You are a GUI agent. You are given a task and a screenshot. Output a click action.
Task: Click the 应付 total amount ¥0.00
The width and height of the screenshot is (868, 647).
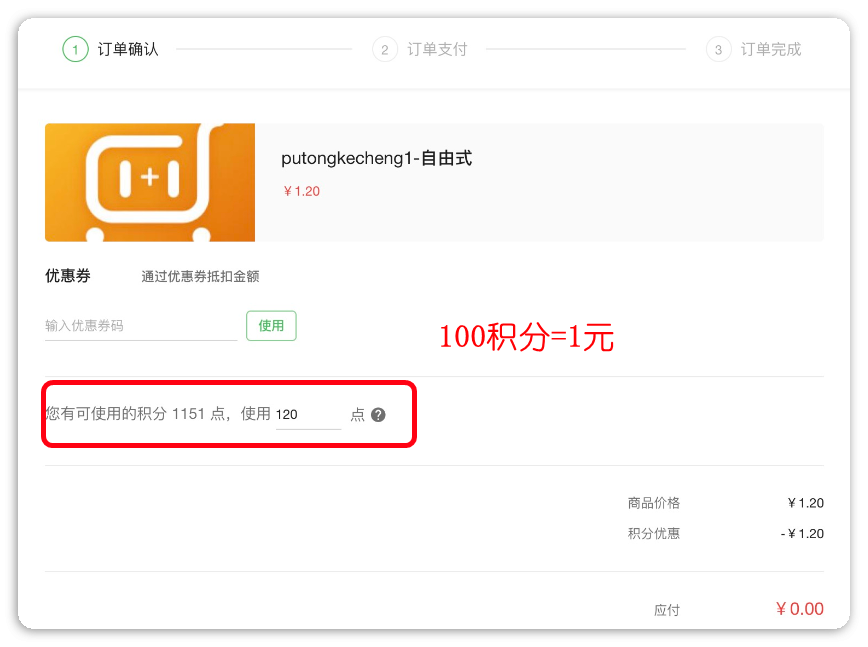tap(799, 609)
